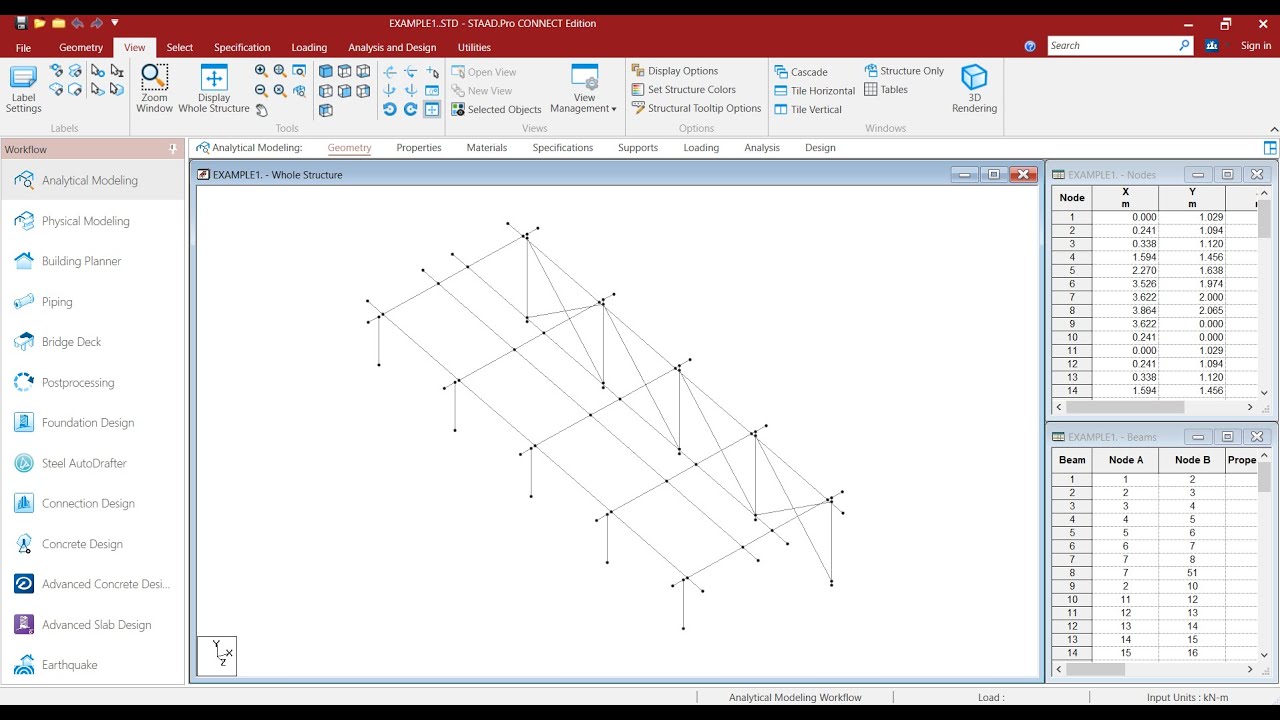Click the 3D Rendering cube
Image resolution: width=1280 pixels, height=720 pixels.
pos(974,89)
